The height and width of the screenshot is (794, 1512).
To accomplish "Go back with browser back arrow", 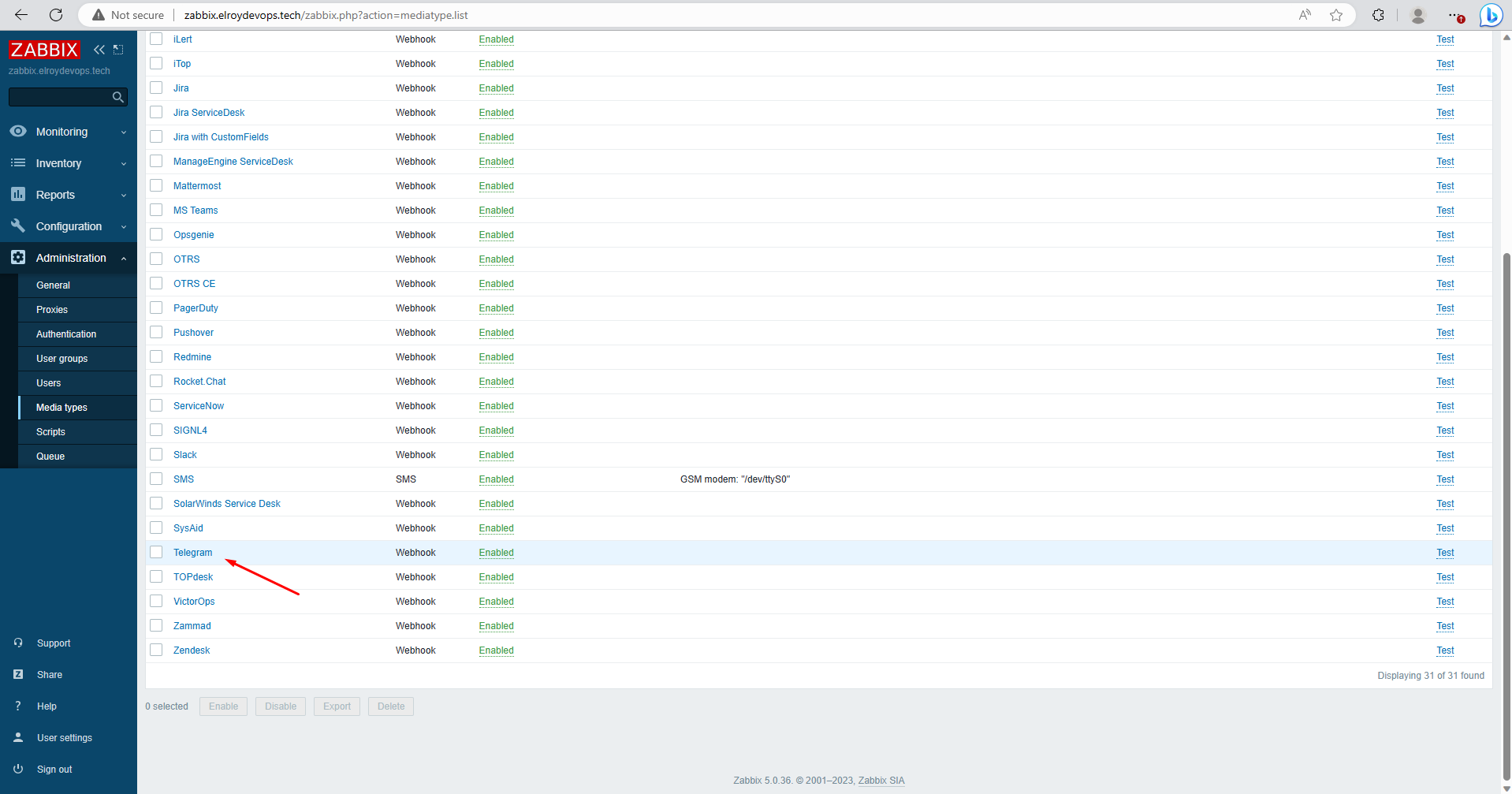I will coord(21,15).
